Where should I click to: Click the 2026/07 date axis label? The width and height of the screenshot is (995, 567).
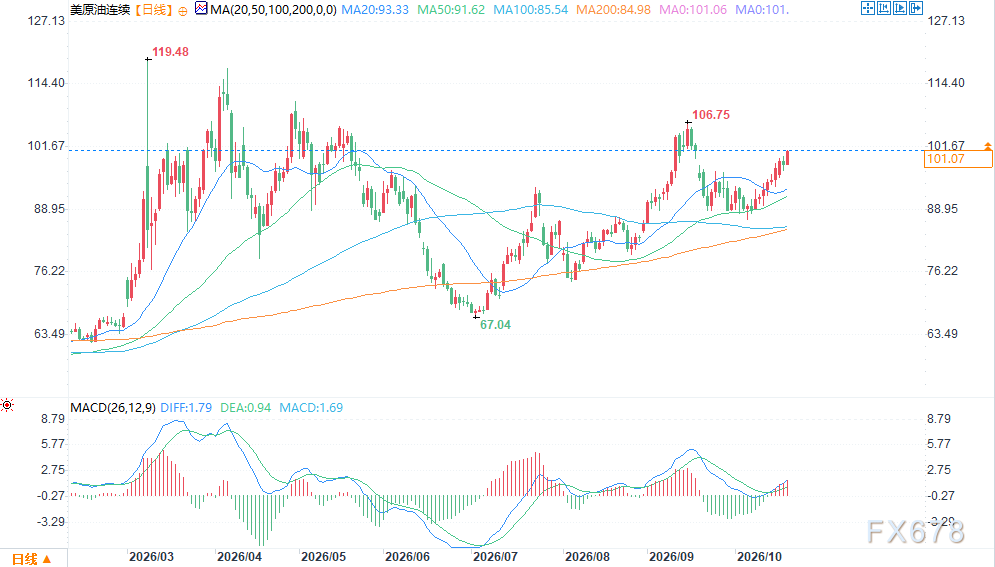[x=496, y=557]
